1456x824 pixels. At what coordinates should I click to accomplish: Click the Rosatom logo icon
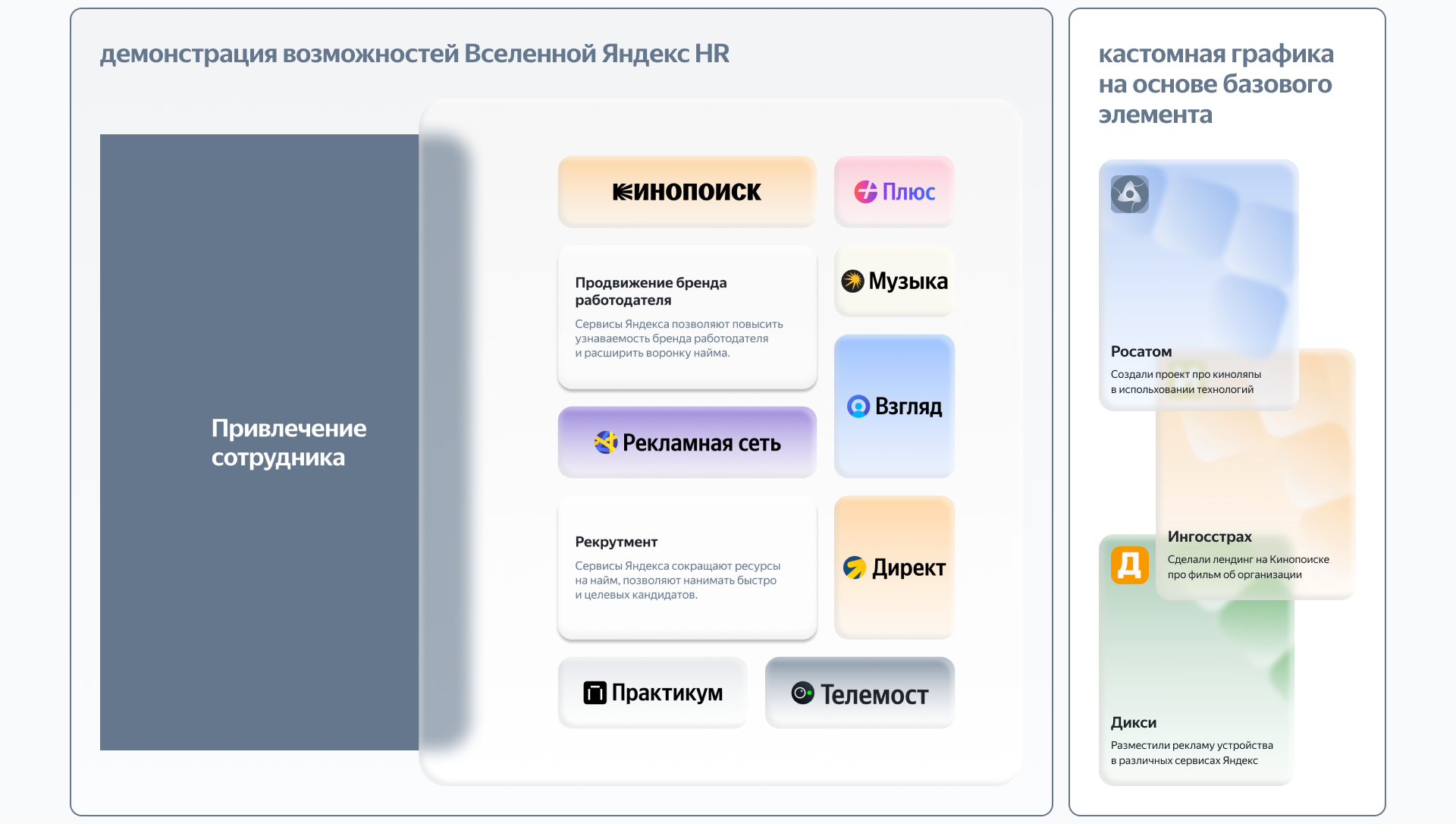[1129, 194]
